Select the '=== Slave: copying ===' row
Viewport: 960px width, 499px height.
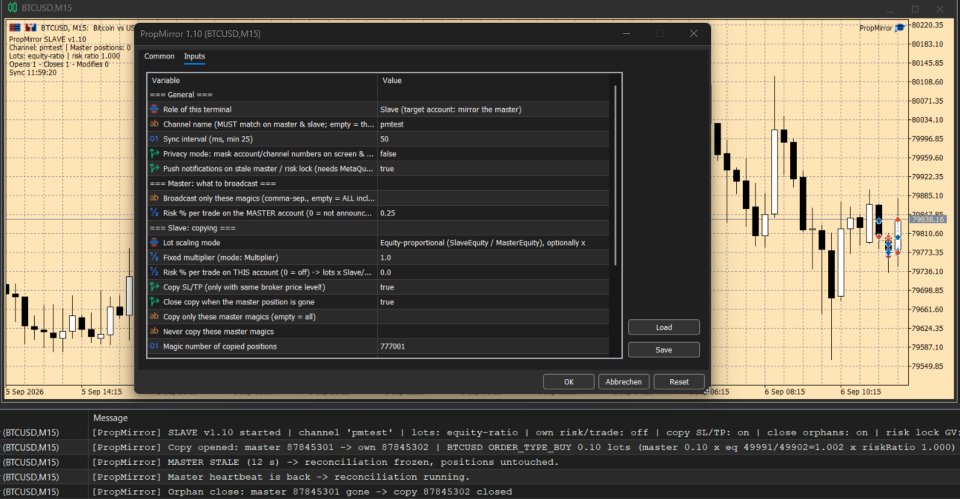(378, 228)
